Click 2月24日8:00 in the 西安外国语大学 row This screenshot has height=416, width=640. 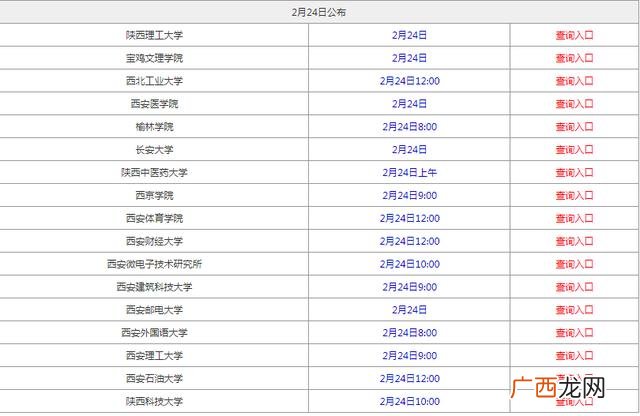click(x=410, y=332)
